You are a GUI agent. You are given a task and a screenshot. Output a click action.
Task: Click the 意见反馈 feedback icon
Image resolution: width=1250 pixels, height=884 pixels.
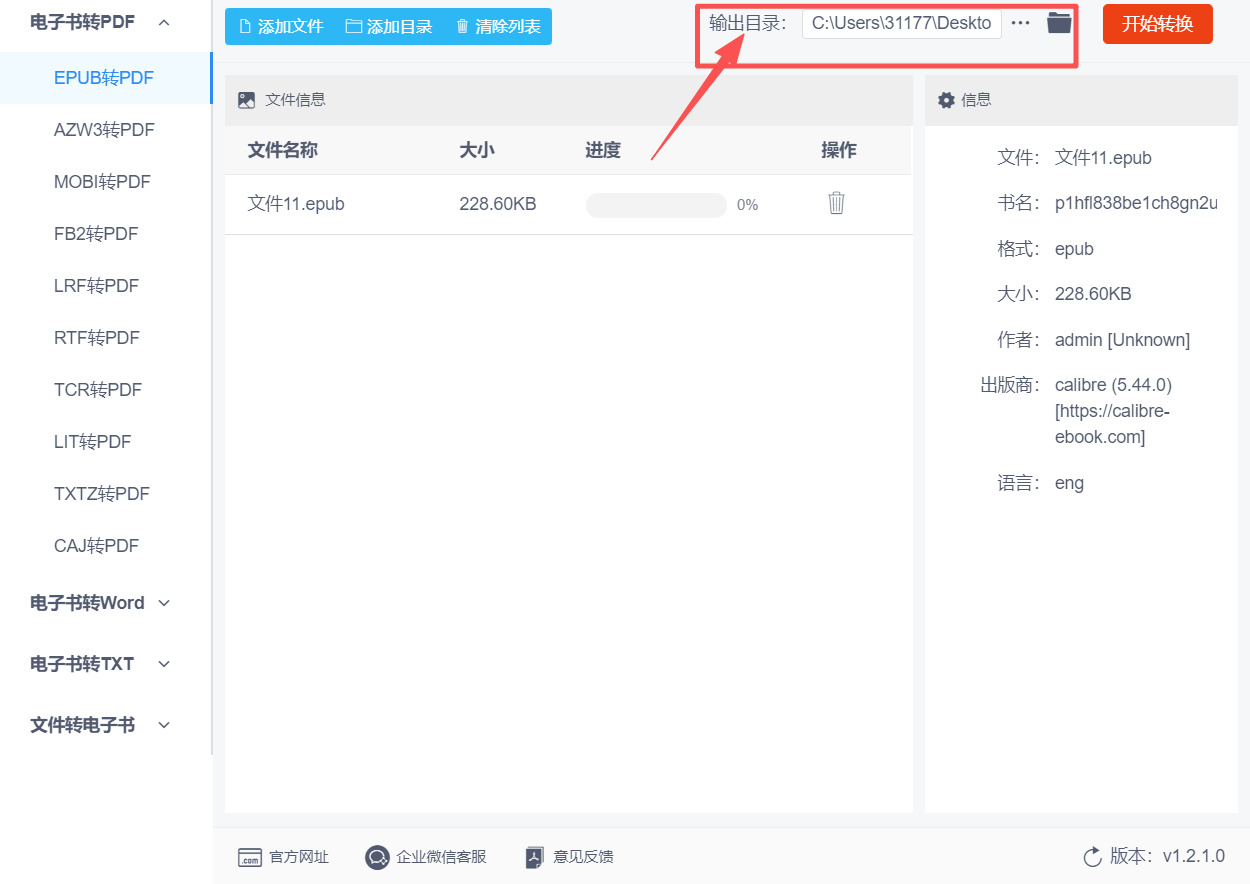(x=533, y=857)
